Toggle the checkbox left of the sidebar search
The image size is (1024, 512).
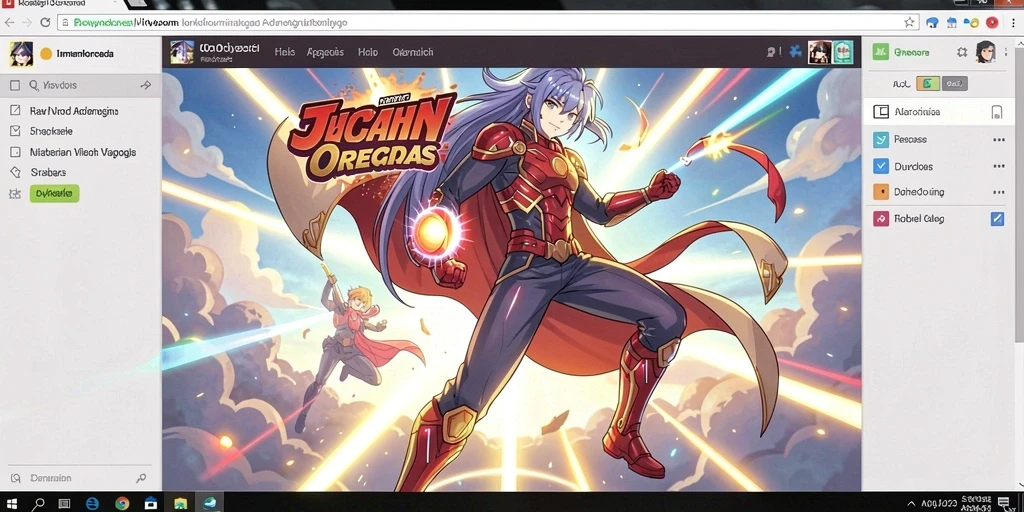tap(16, 86)
